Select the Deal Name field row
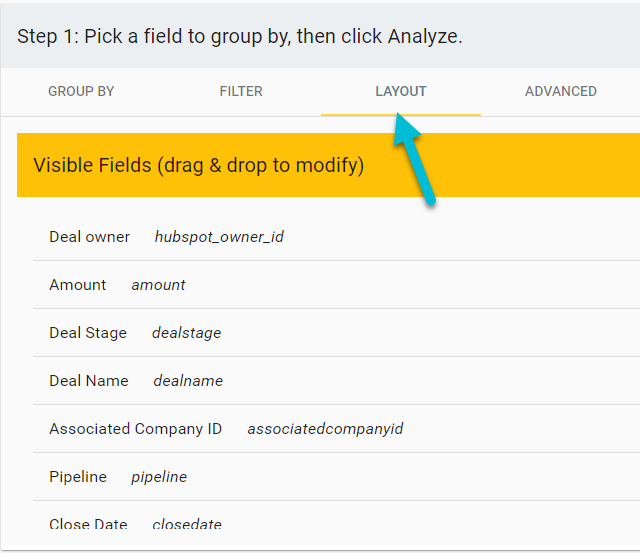 pyautogui.click(x=336, y=381)
